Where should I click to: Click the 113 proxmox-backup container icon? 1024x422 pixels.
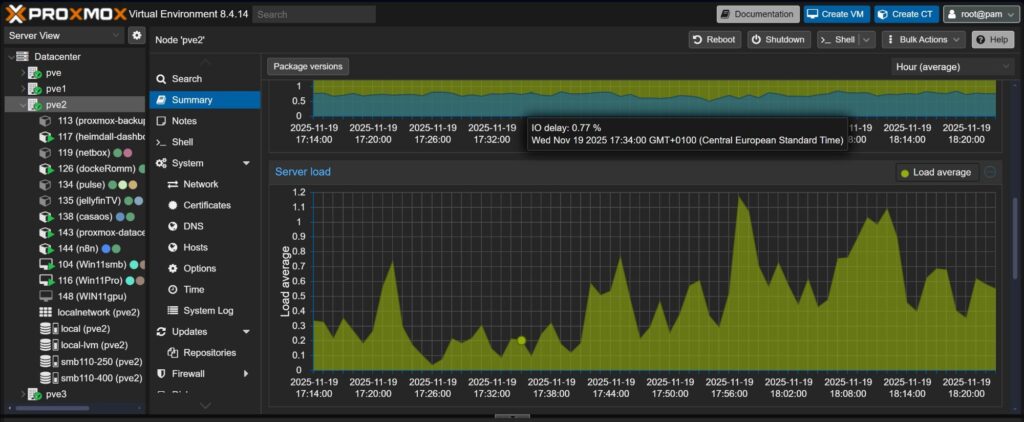coord(46,121)
